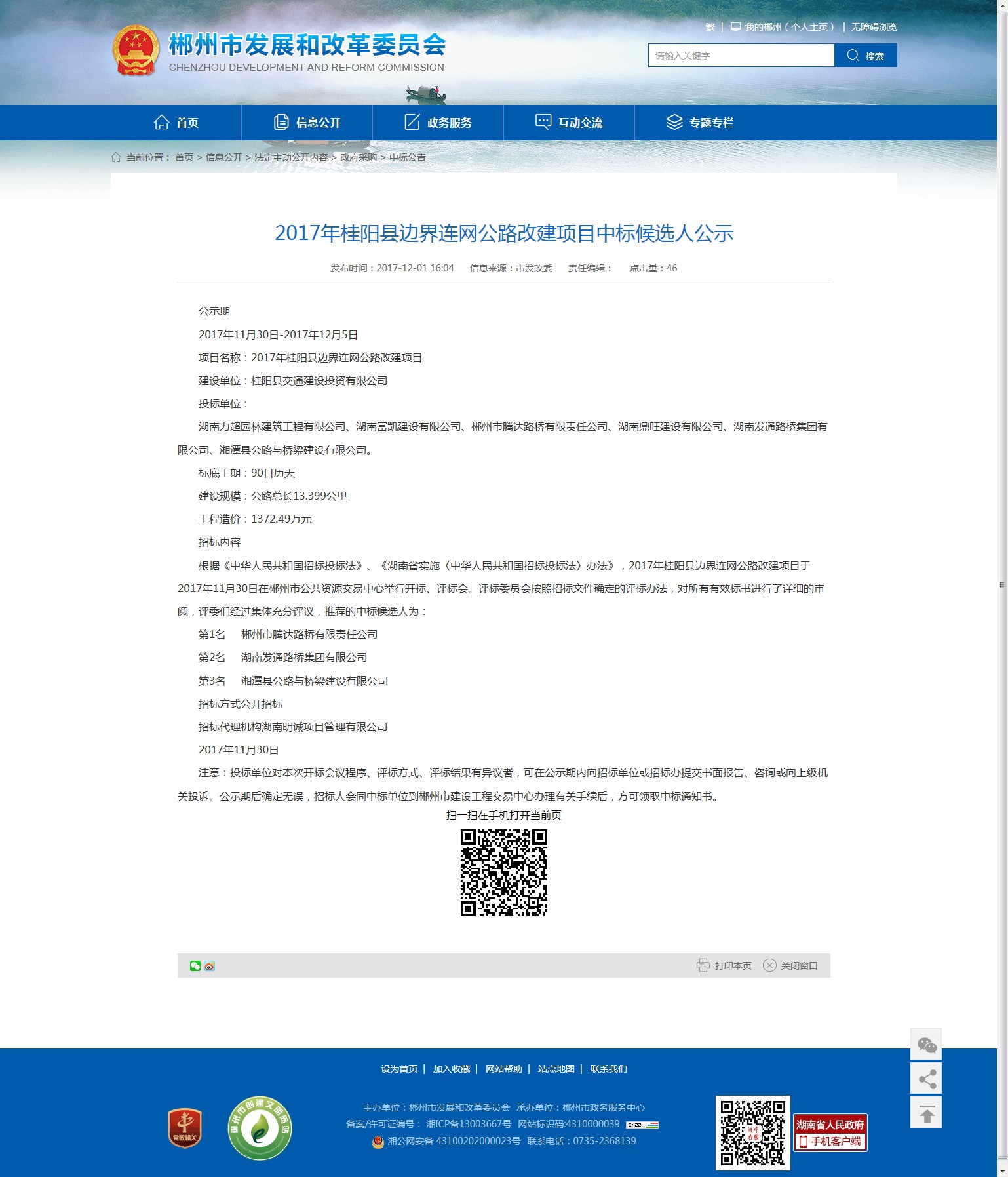Click the article title 2017年桂阳县边界连网公路改建项目中标候选人公示

point(504,233)
